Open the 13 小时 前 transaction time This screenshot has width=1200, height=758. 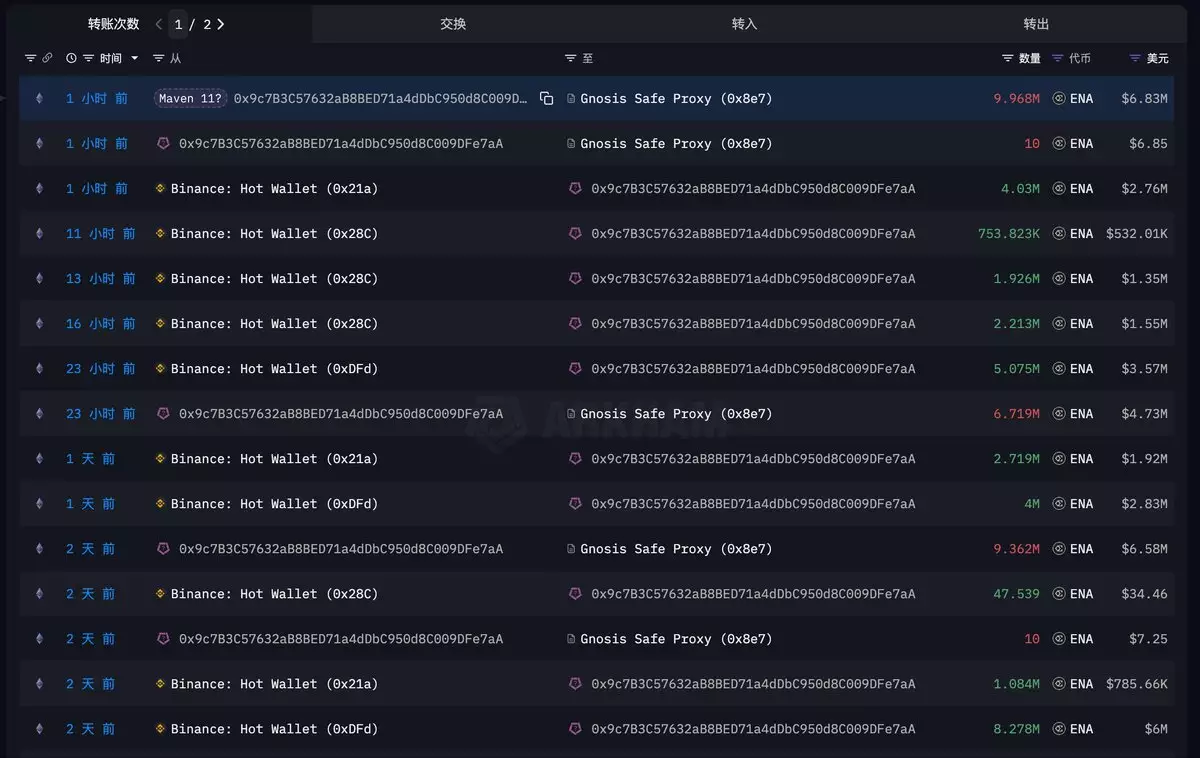[x=100, y=278]
